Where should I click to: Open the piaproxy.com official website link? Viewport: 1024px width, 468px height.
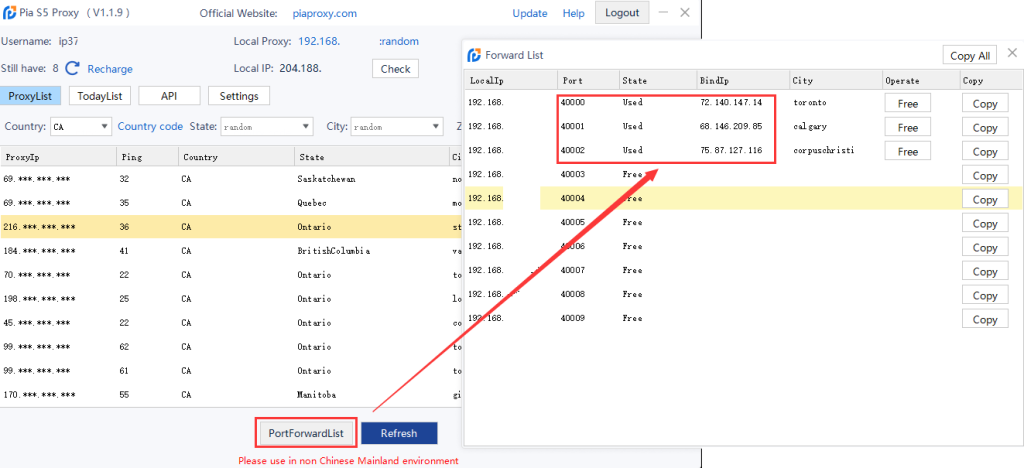point(327,13)
